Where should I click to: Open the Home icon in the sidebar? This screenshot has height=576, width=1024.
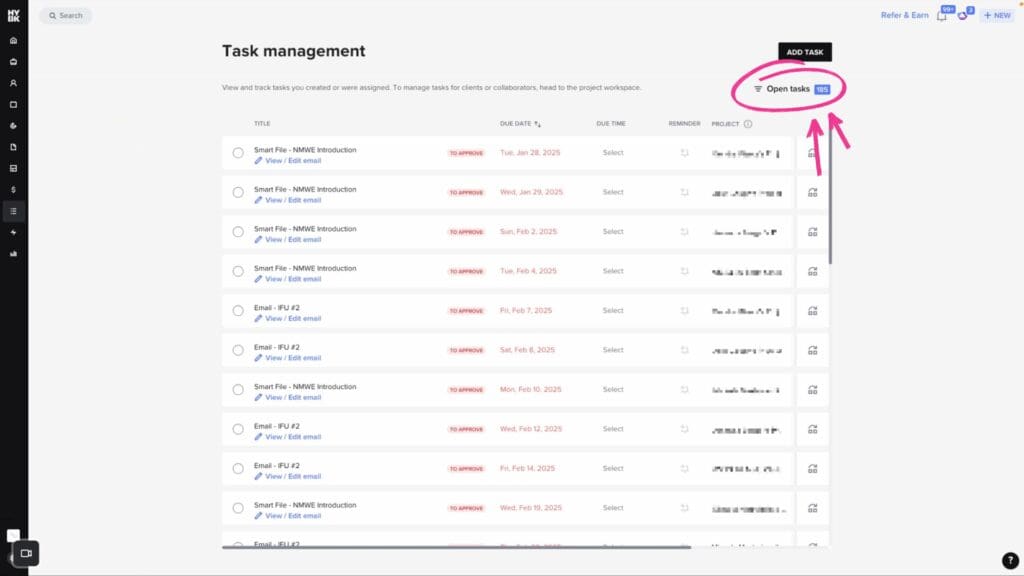(x=14, y=40)
